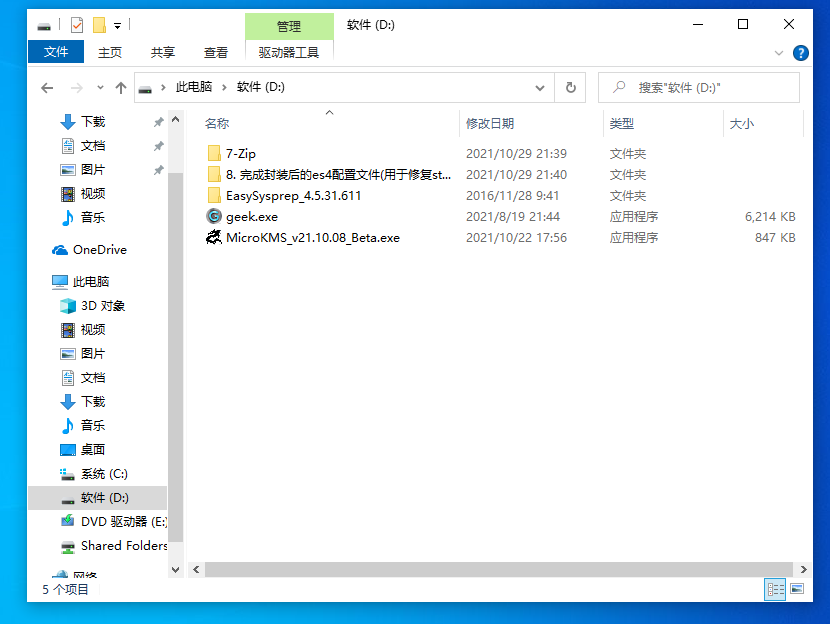
Task: Sort files by 名称 column header
Action: pyautogui.click(x=217, y=123)
